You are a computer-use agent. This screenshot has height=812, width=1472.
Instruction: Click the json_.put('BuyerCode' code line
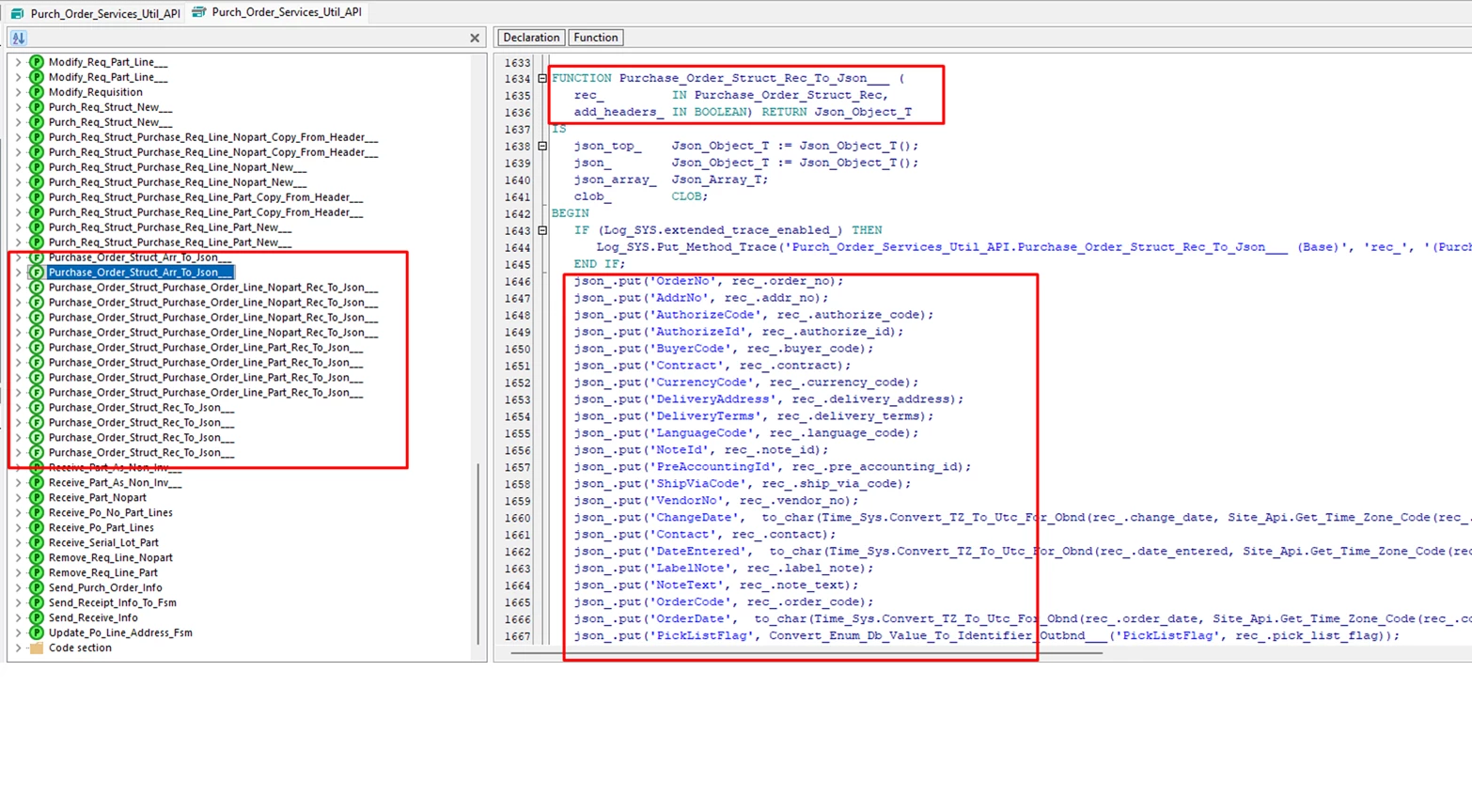tap(724, 349)
